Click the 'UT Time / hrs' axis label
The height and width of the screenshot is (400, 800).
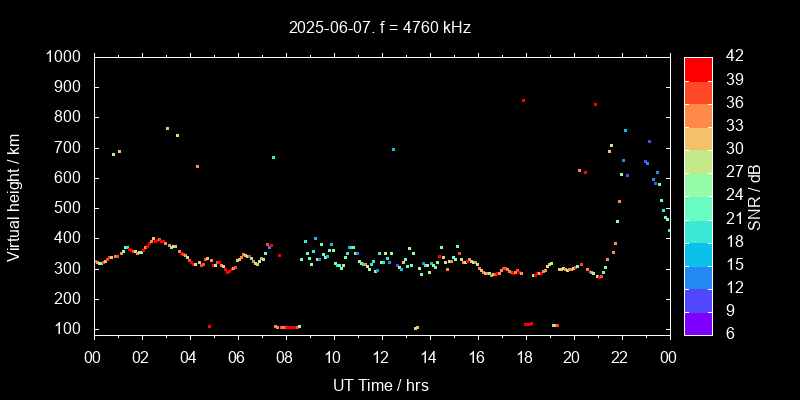381,384
